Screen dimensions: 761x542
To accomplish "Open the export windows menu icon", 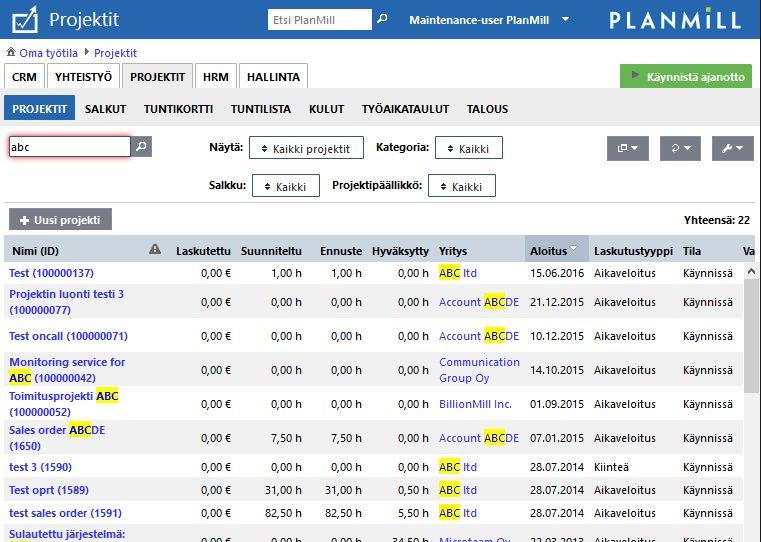I will 628,148.
